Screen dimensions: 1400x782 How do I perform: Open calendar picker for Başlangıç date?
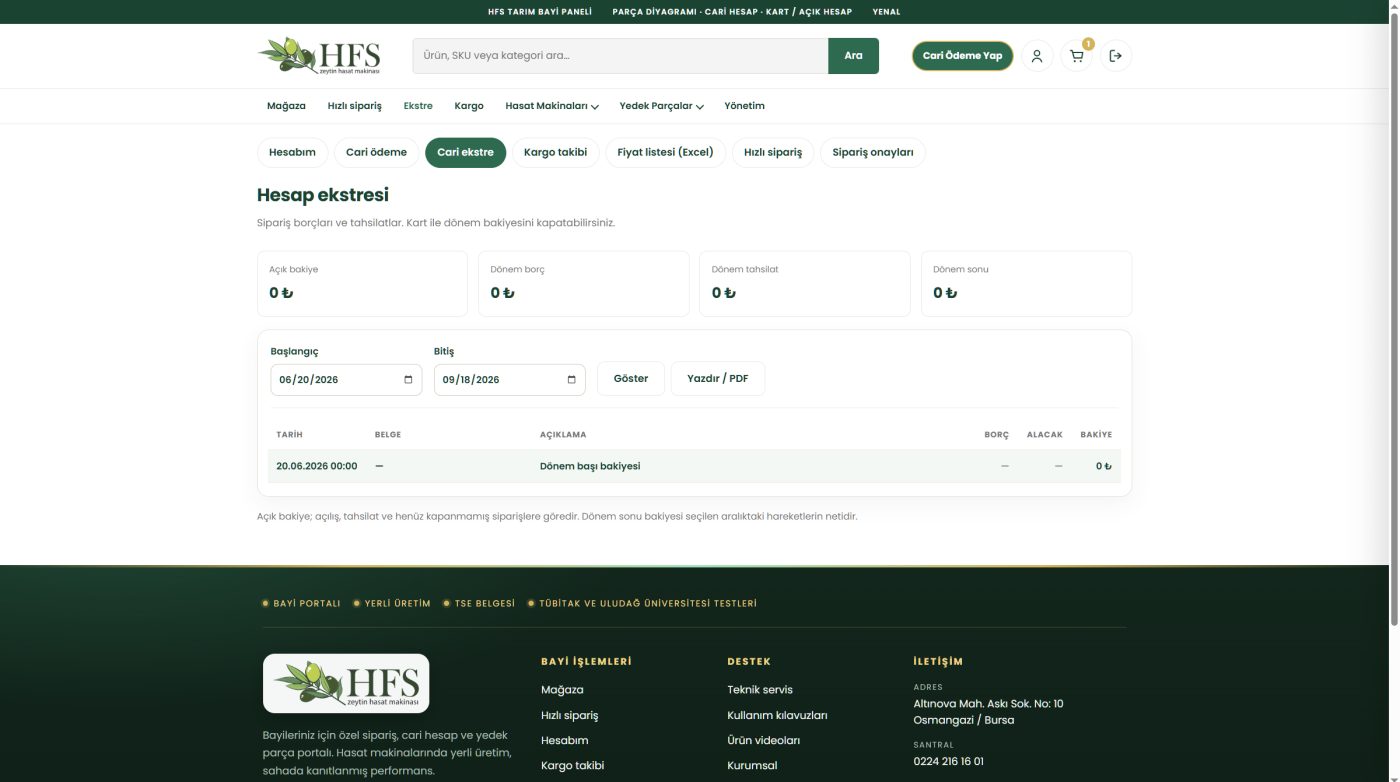pos(408,380)
